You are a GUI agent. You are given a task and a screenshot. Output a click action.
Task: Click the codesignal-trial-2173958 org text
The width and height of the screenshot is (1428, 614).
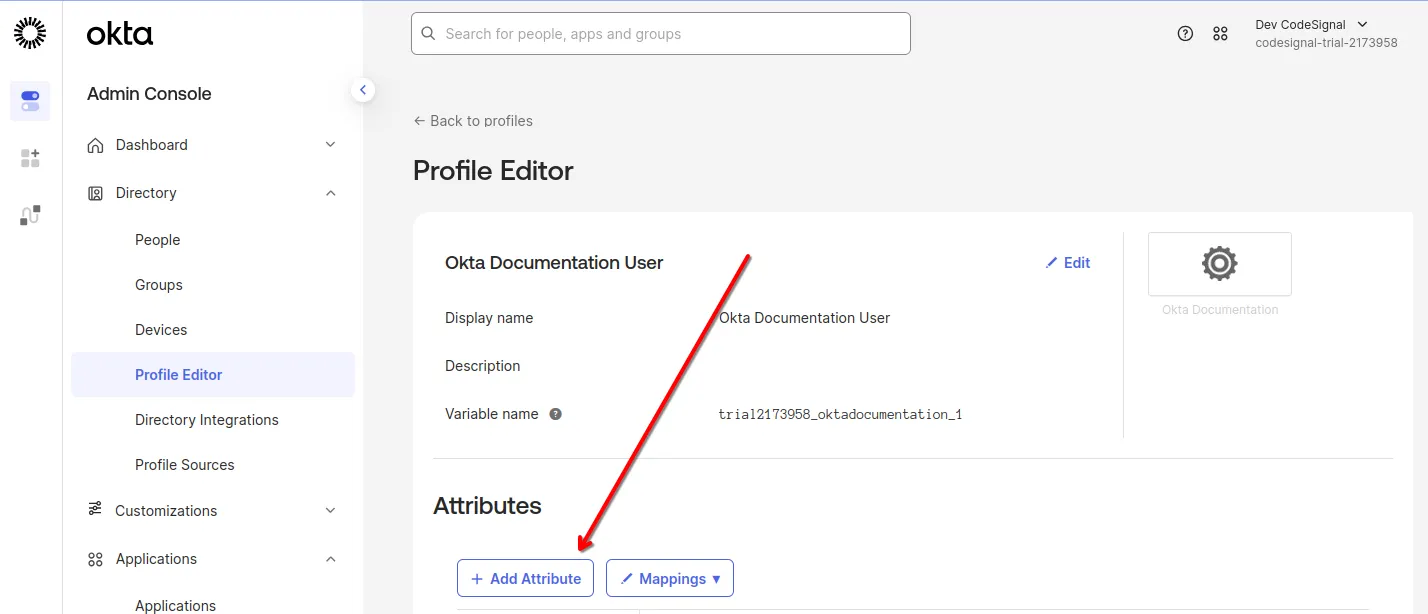tap(1326, 43)
